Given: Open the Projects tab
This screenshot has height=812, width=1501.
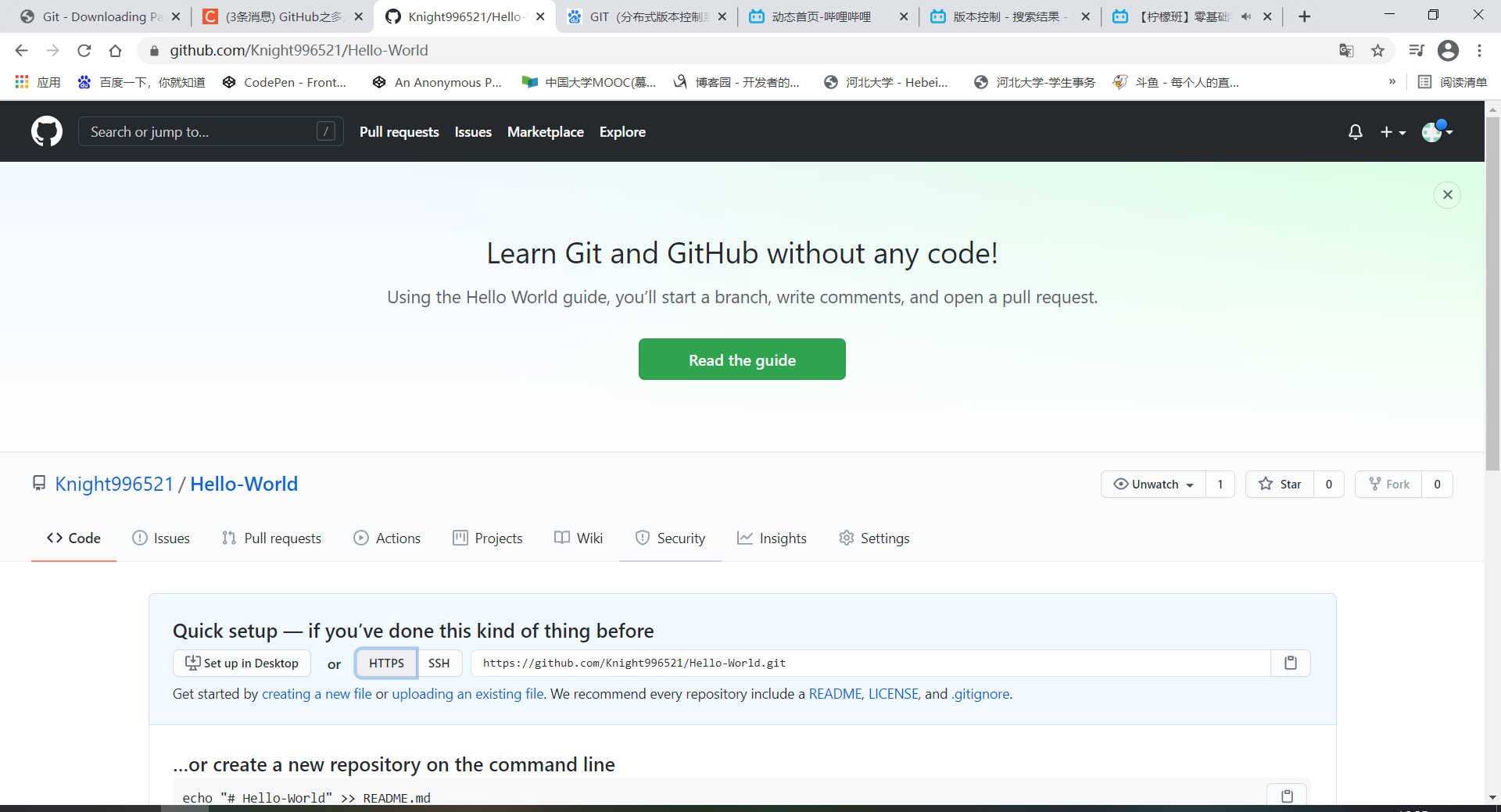Looking at the screenshot, I should tap(488, 538).
